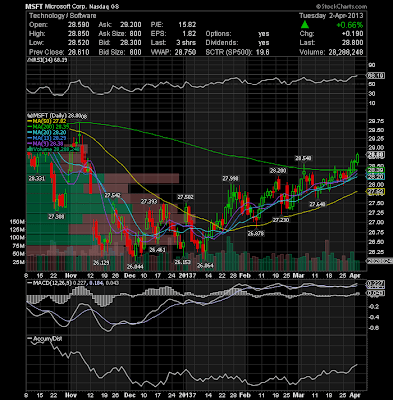Click the 150M volume axis label

click(x=17, y=222)
